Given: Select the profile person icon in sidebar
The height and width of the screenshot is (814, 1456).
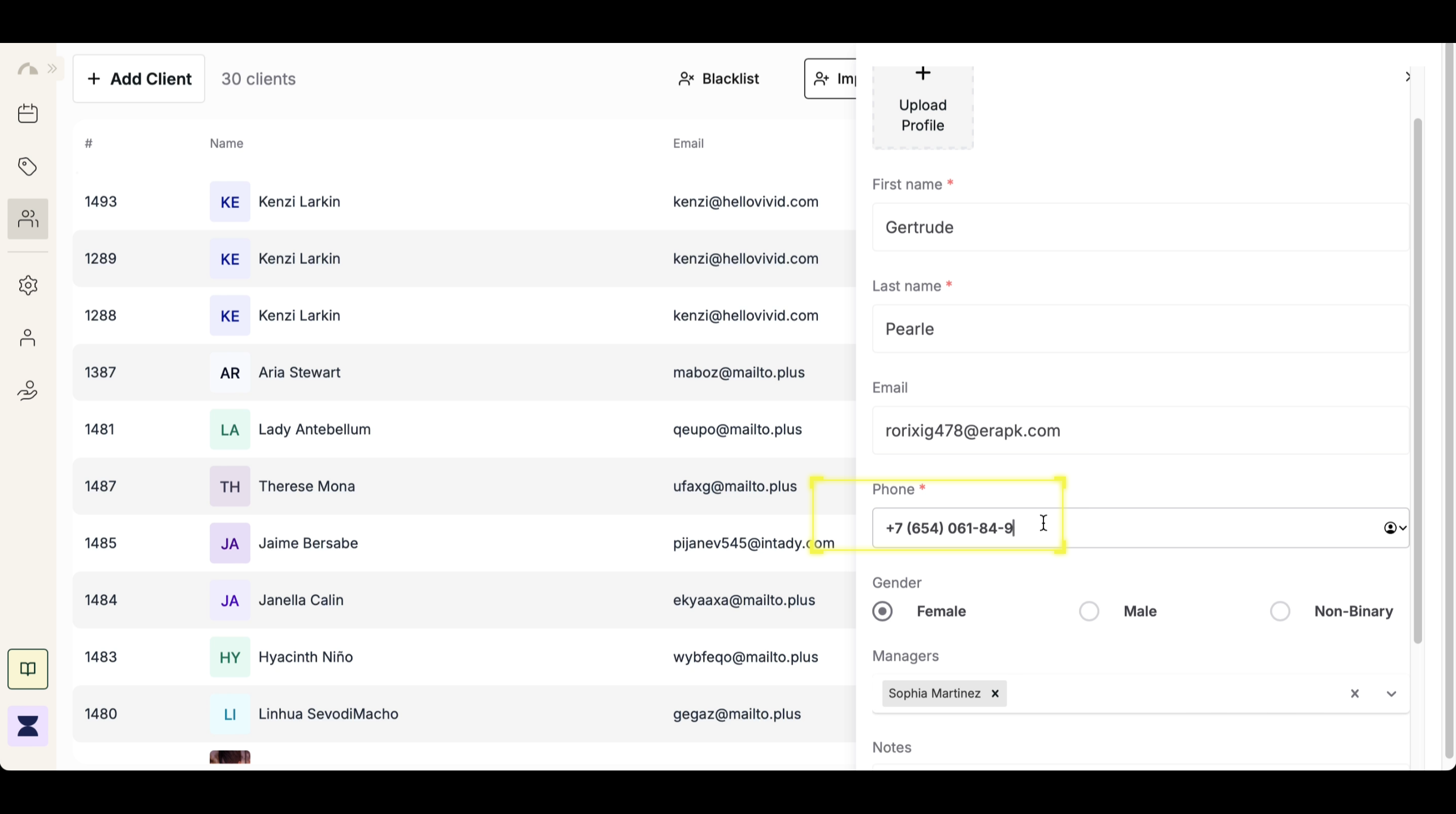Looking at the screenshot, I should pos(28,337).
